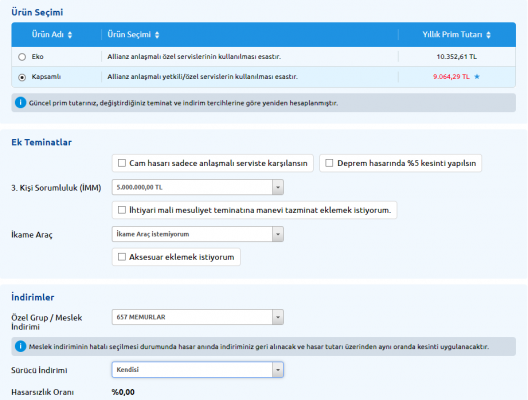Viewport: 528px width, 400px height.
Task: Tick manevi tazminat eklemek istiyorum checkbox
Action: 122,210
